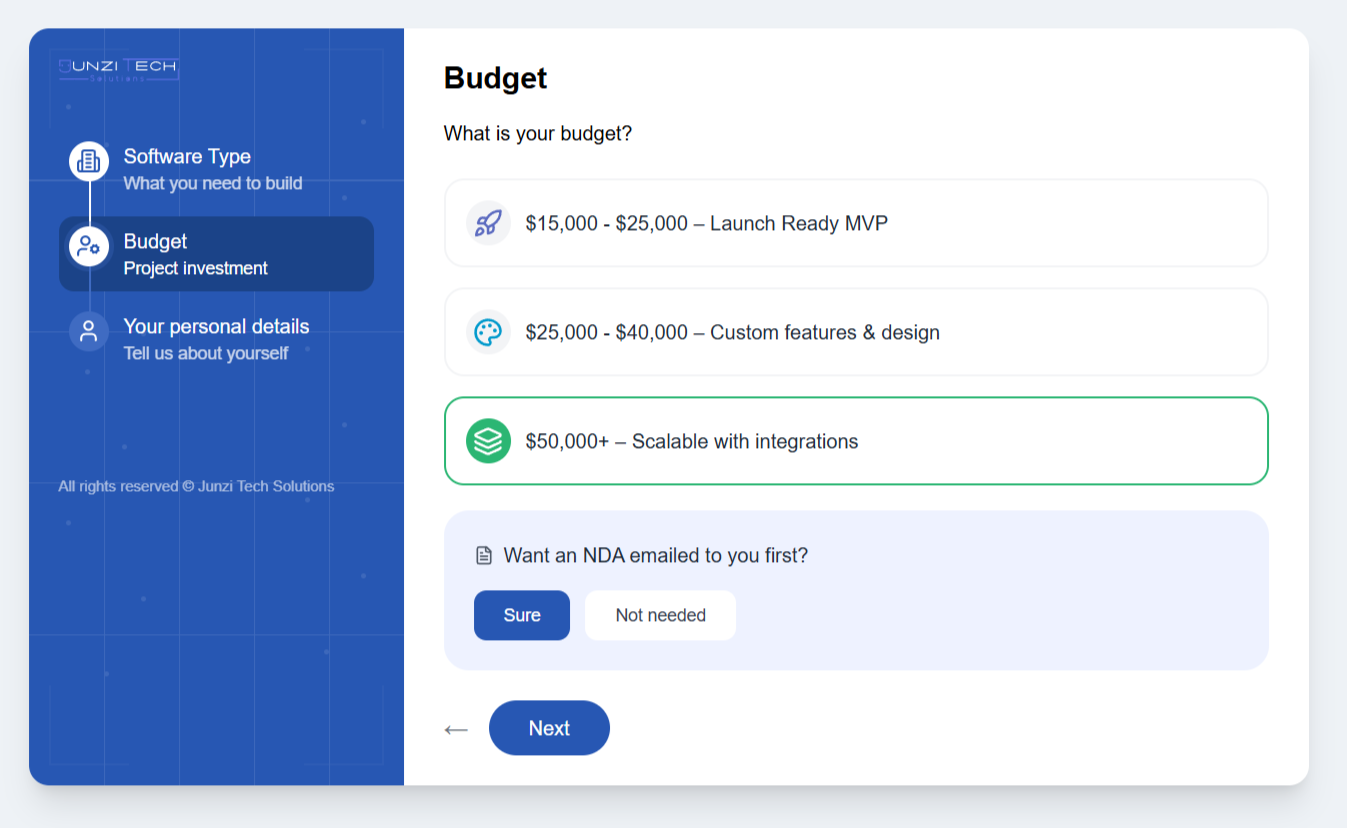Viewport: 1347px width, 828px height.
Task: Click the rocket icon for MVP
Action: (488, 223)
